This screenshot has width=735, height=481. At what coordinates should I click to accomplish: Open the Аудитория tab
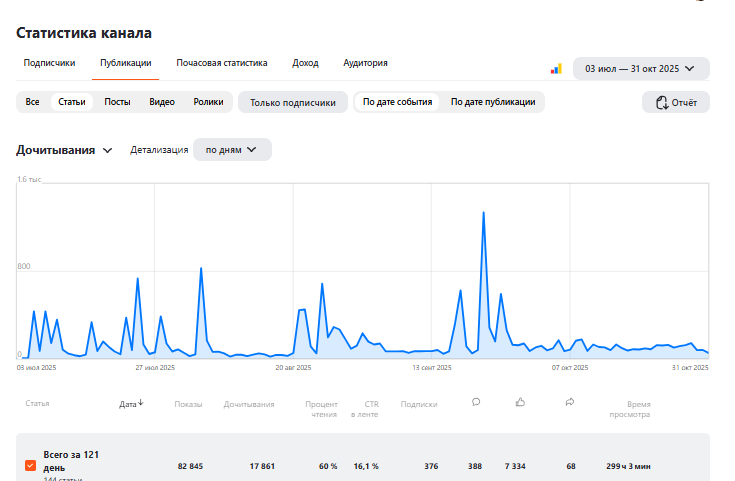coord(365,63)
